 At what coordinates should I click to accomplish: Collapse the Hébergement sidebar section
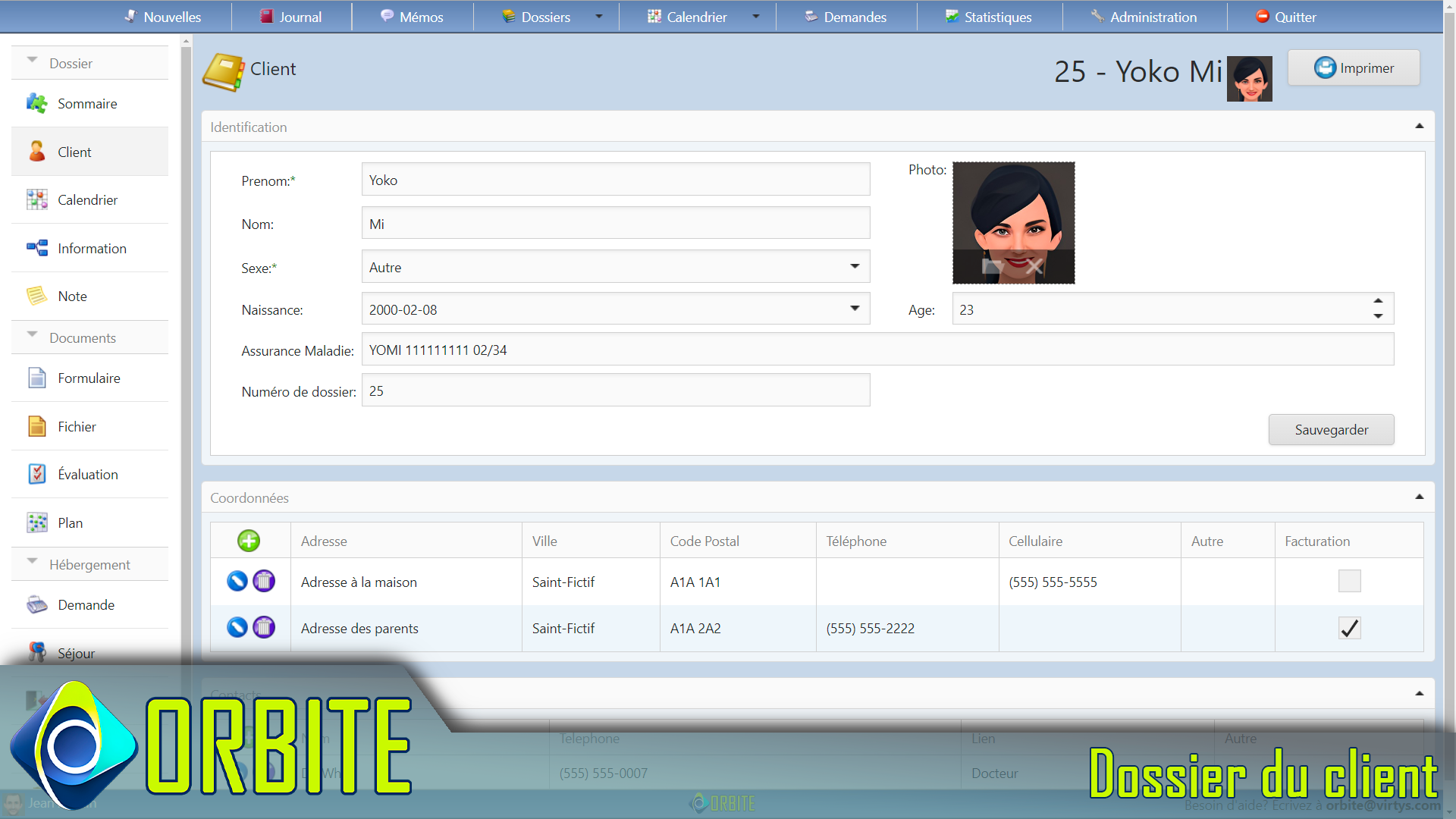coord(32,562)
